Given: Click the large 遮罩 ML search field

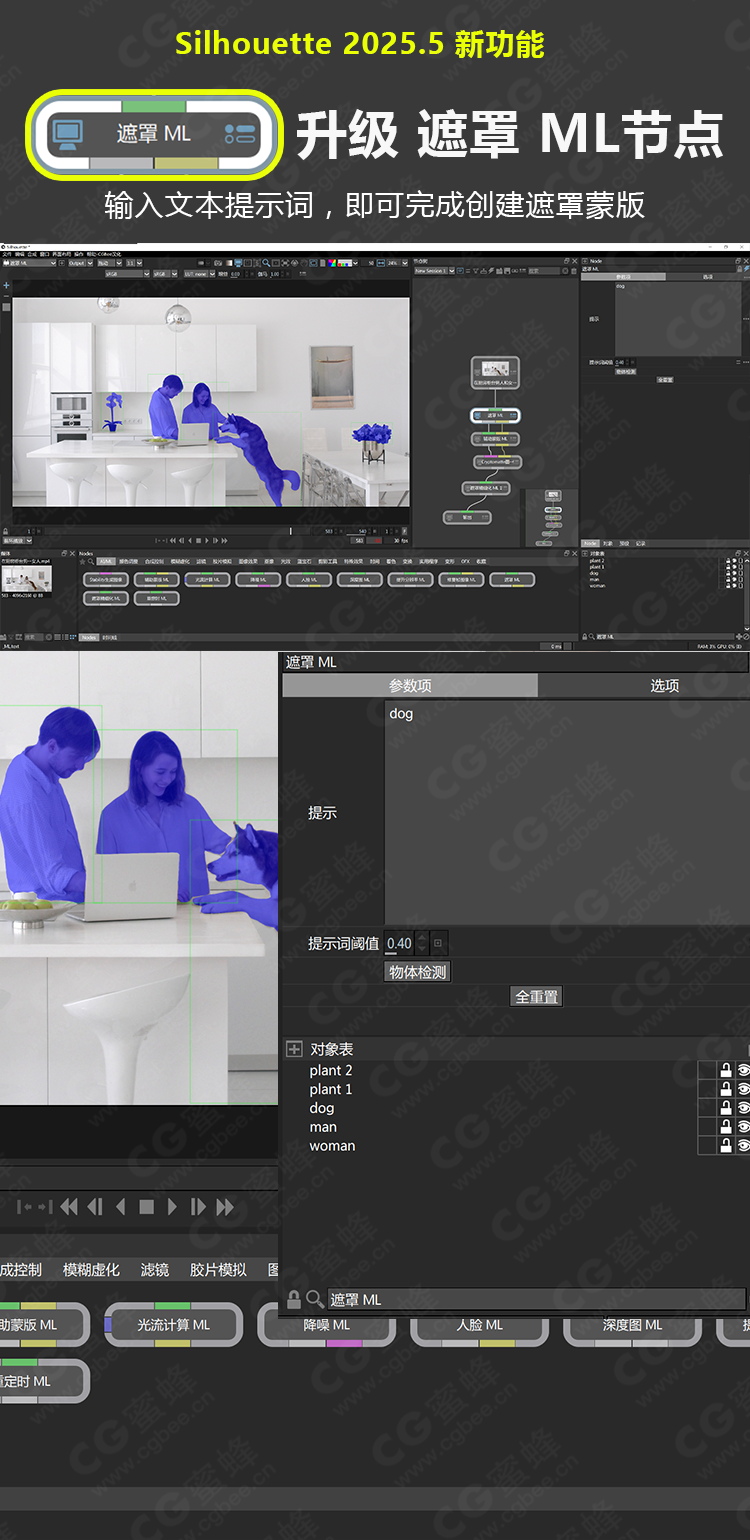Looking at the screenshot, I should click(537, 1299).
